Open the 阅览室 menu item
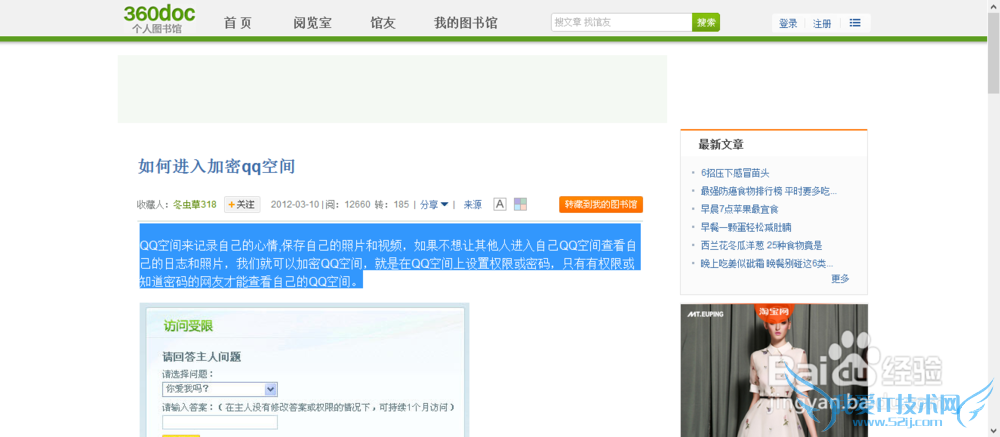This screenshot has width=1000, height=437. [312, 24]
